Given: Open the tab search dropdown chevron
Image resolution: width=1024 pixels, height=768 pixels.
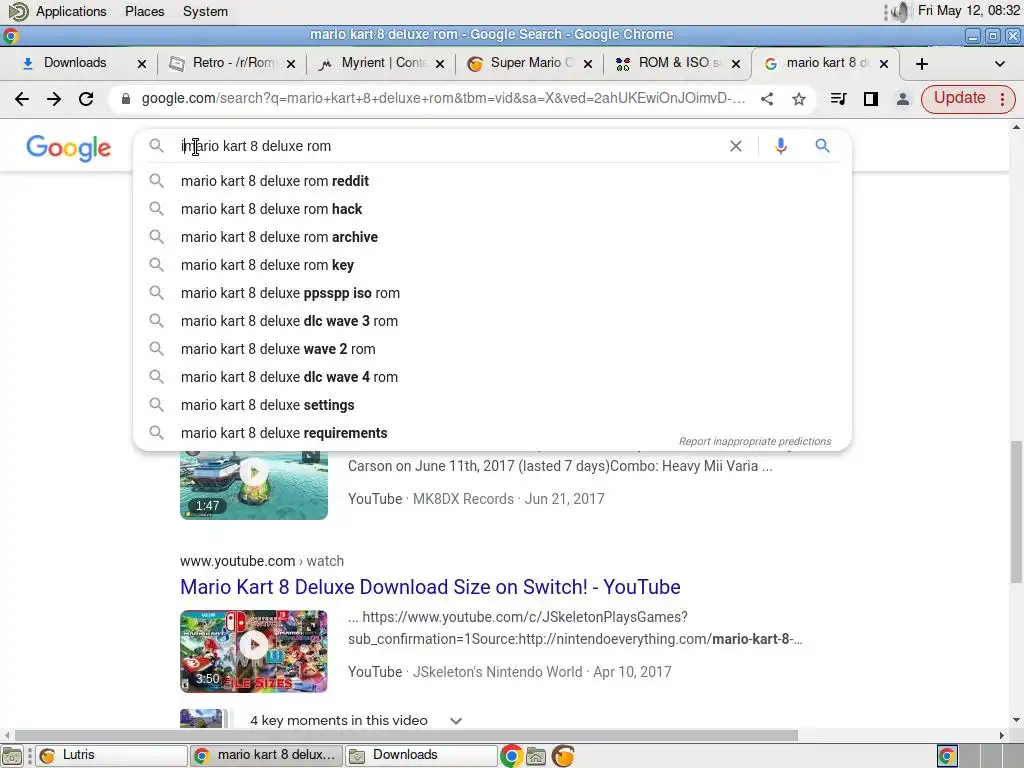Looking at the screenshot, I should (x=999, y=63).
